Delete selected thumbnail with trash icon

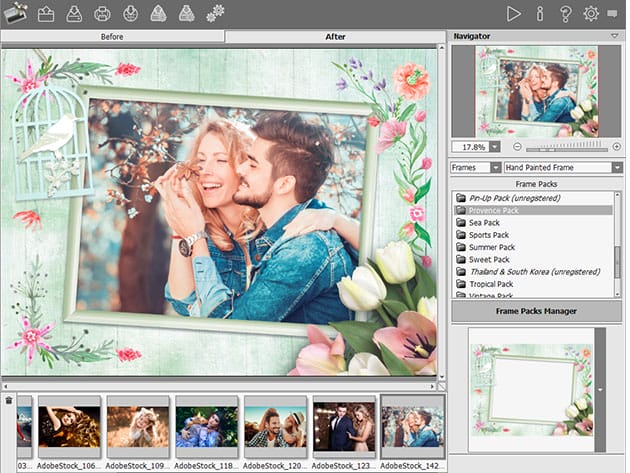tap(9, 401)
